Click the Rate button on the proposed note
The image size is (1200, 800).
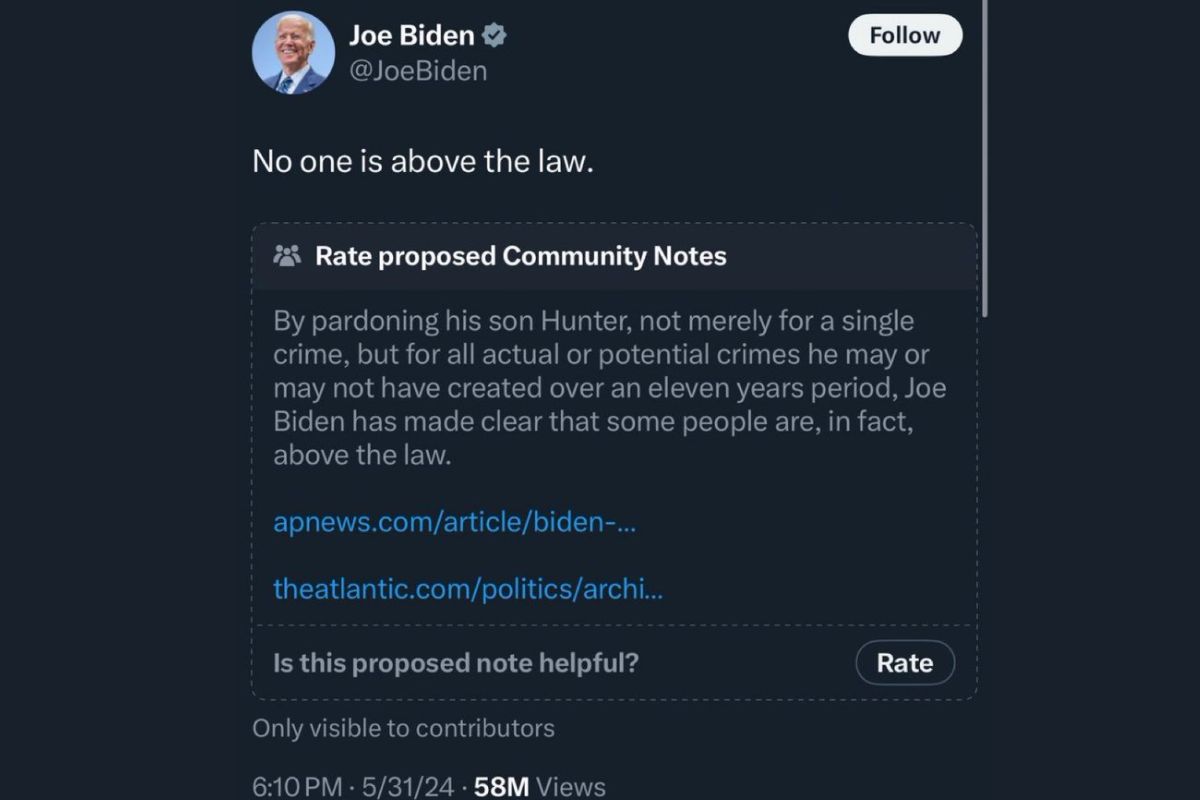click(904, 662)
